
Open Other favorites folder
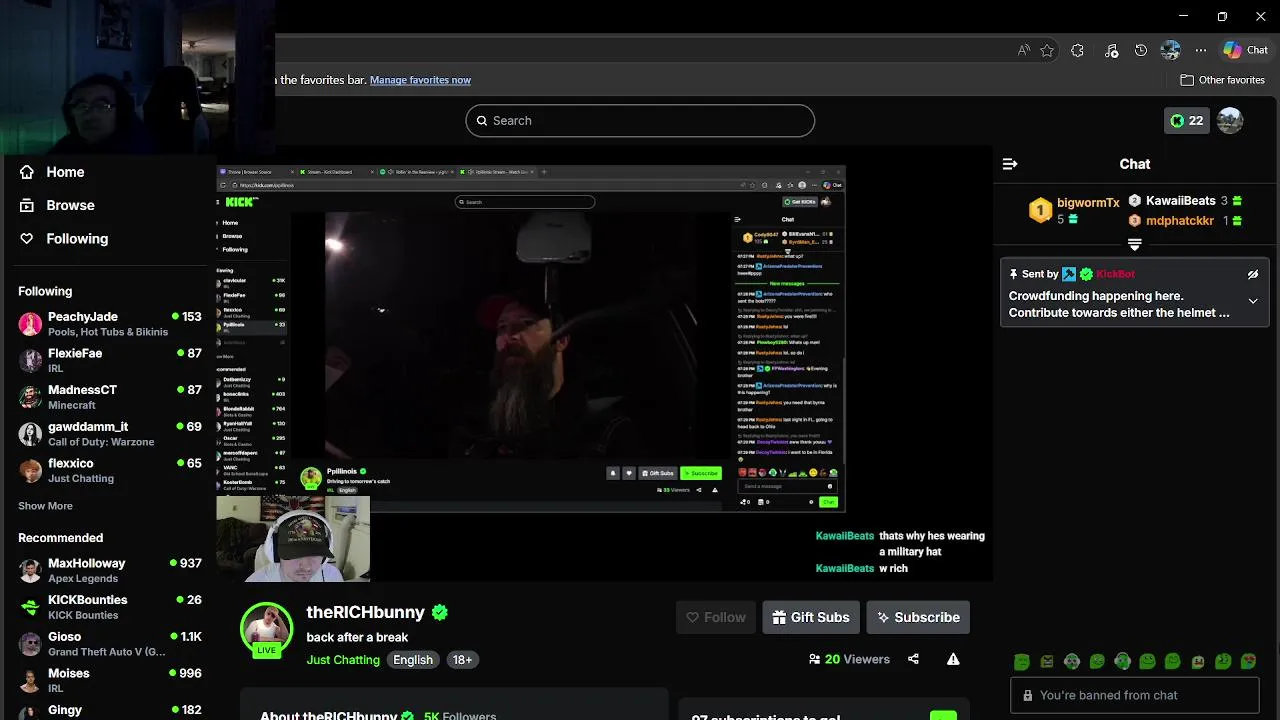tap(1222, 80)
